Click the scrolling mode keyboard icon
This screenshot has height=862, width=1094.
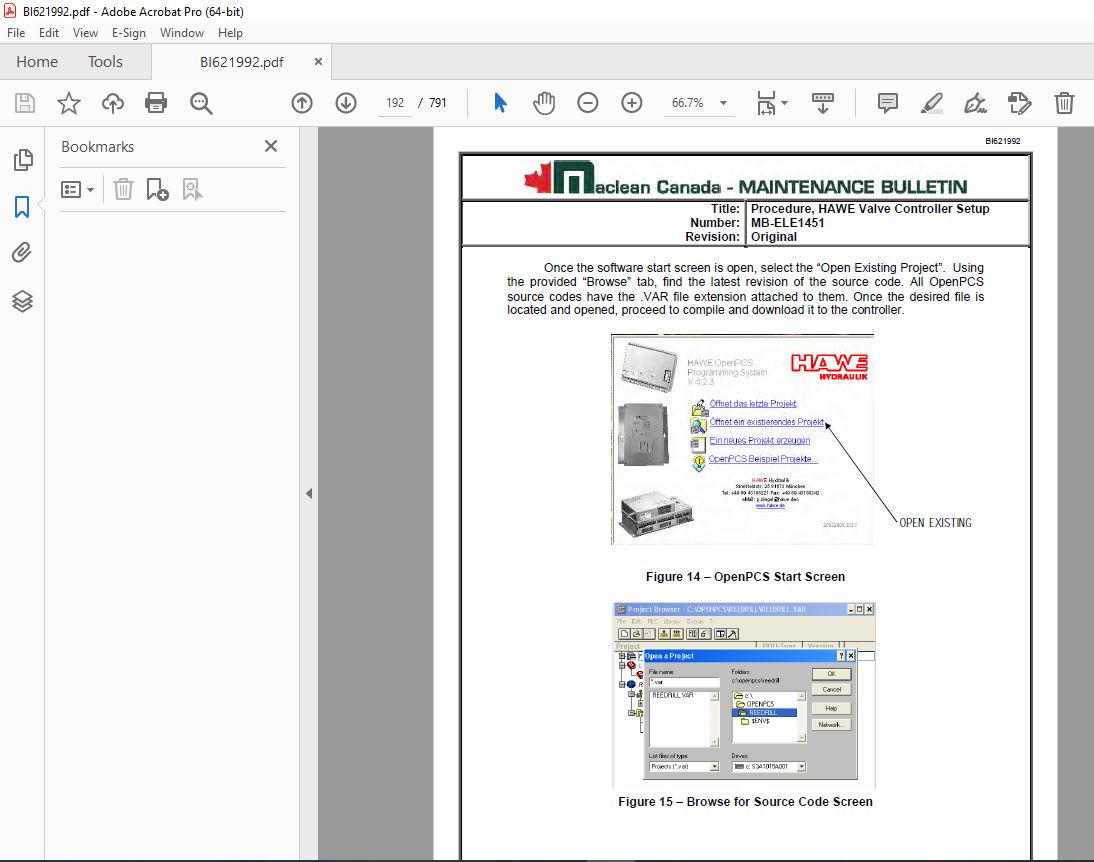point(823,103)
